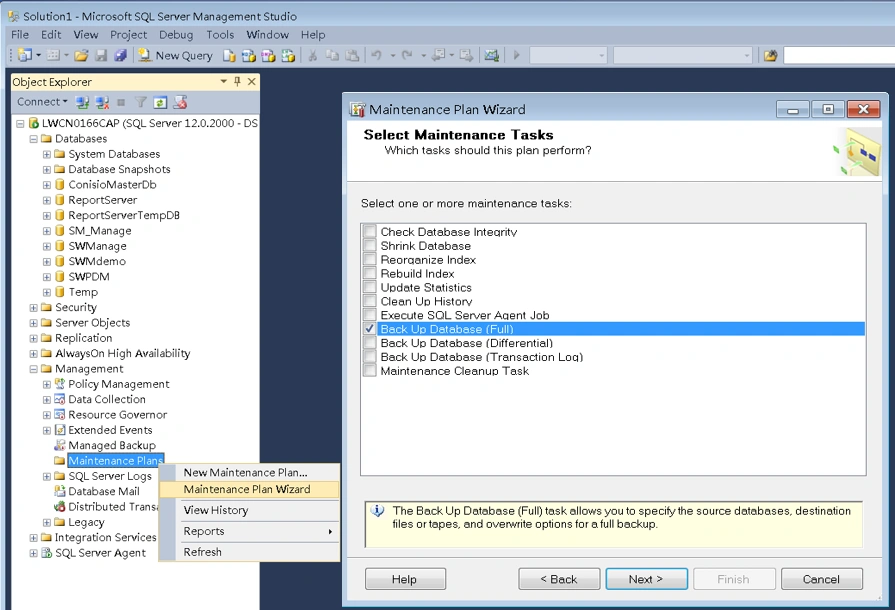Click the Managed Backup icon in tree
The height and width of the screenshot is (610, 895).
click(x=59, y=445)
